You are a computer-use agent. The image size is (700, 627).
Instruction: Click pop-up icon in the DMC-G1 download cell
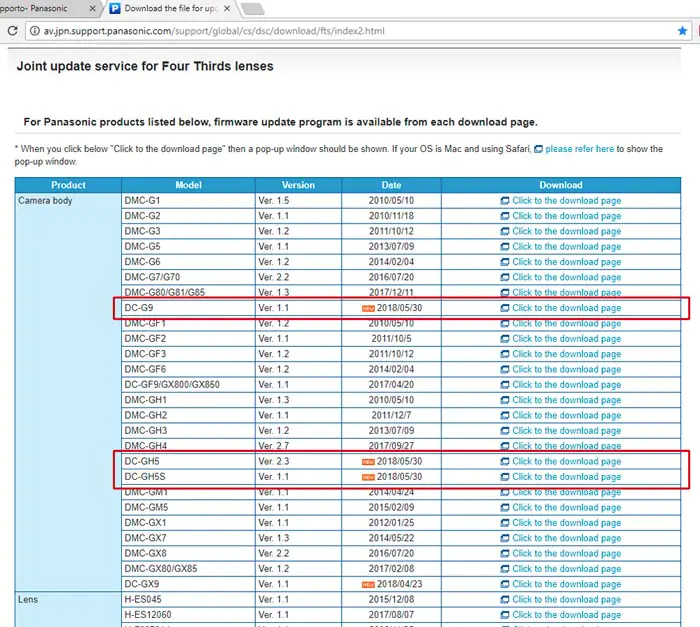click(x=504, y=201)
